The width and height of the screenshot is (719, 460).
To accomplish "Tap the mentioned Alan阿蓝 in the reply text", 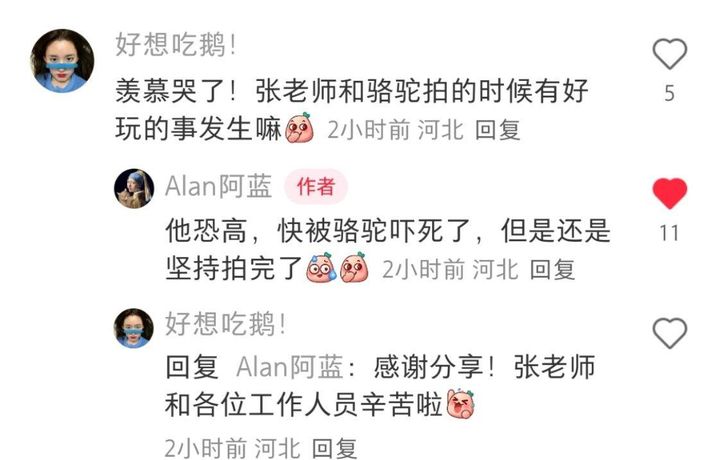I will pos(290,367).
